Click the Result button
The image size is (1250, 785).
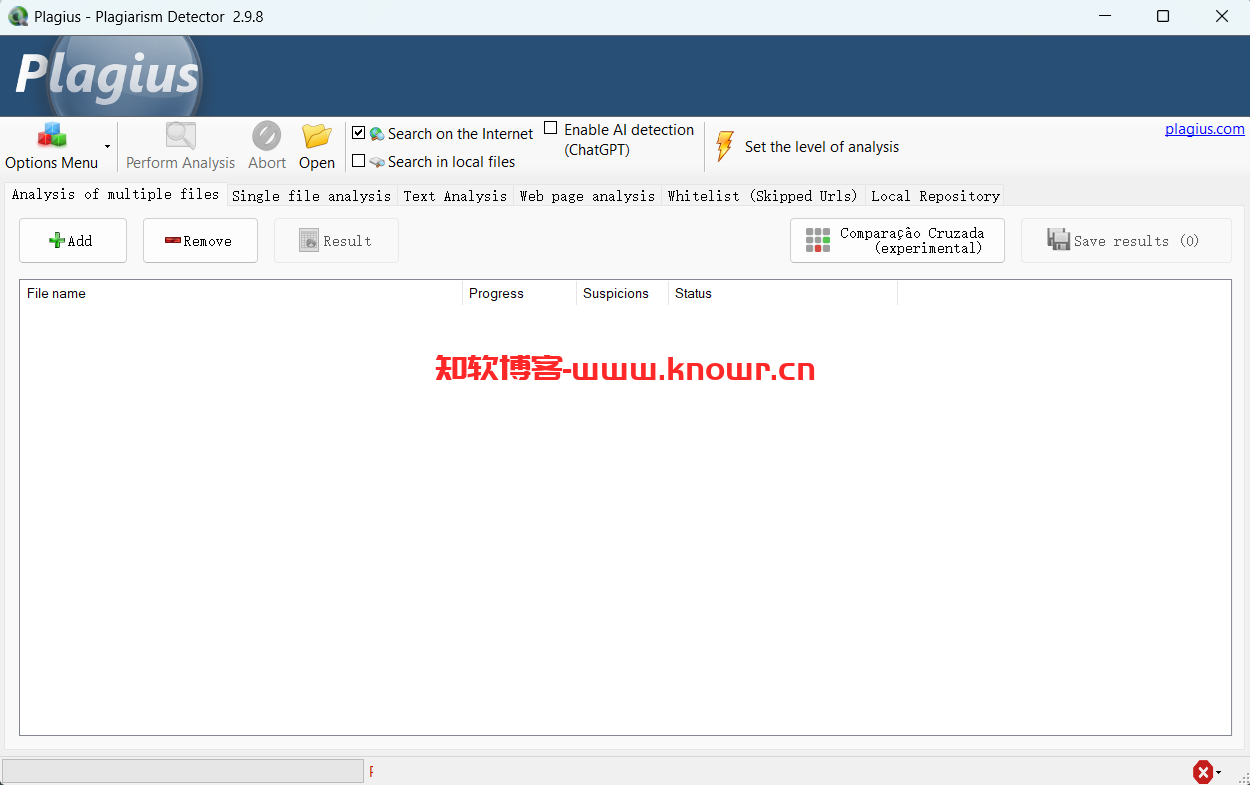pyautogui.click(x=336, y=241)
